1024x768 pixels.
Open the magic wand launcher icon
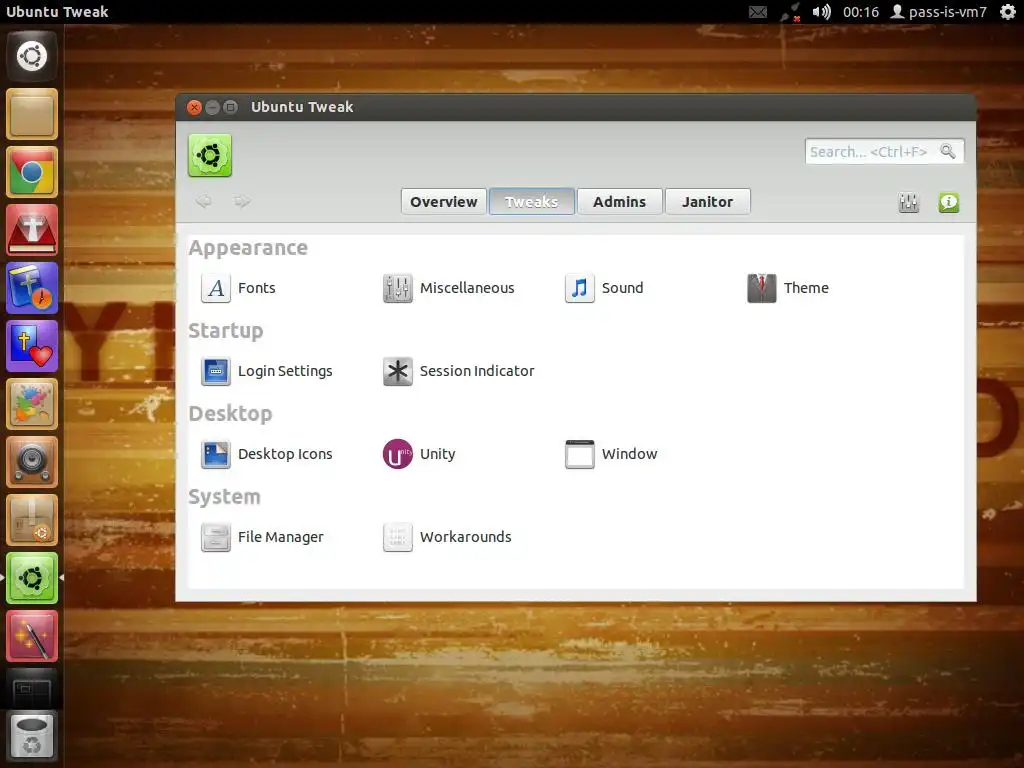[x=31, y=636]
